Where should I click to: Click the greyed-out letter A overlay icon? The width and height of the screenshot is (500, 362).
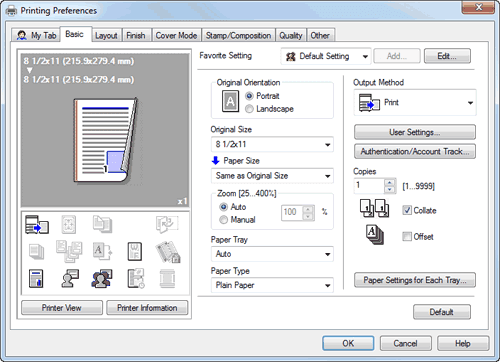[102, 251]
